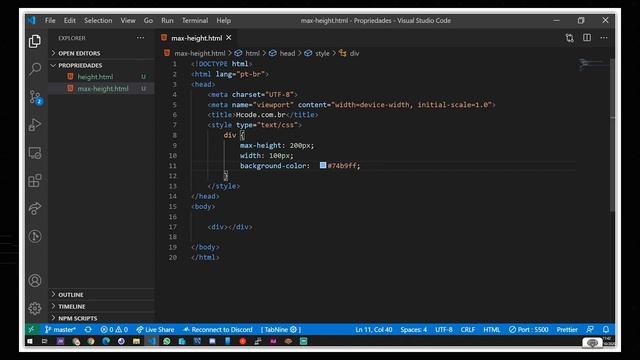Viewport: 640px width, 360px height.
Task: Click the editor minimap
Action: [x=592, y=64]
